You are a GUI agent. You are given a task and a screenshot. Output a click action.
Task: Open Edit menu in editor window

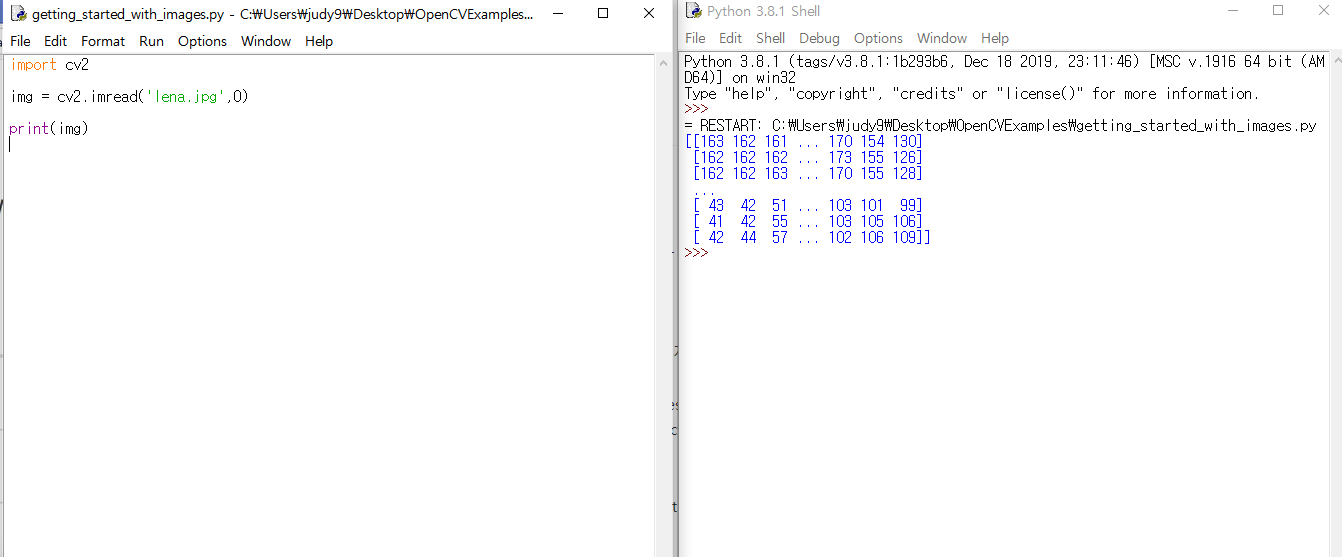55,41
